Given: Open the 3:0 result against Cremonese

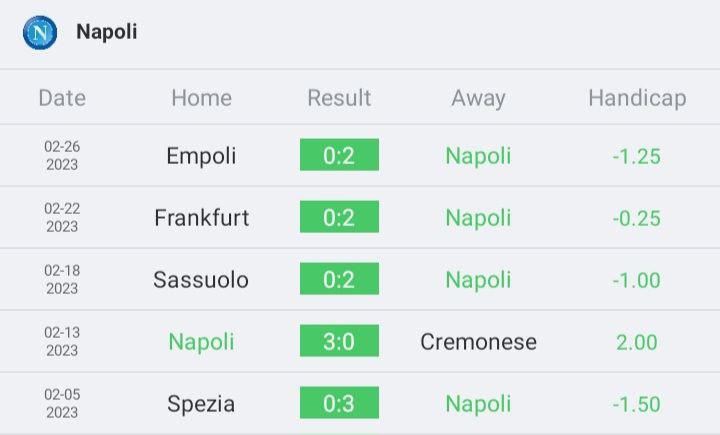Looking at the screenshot, I should click(339, 341).
